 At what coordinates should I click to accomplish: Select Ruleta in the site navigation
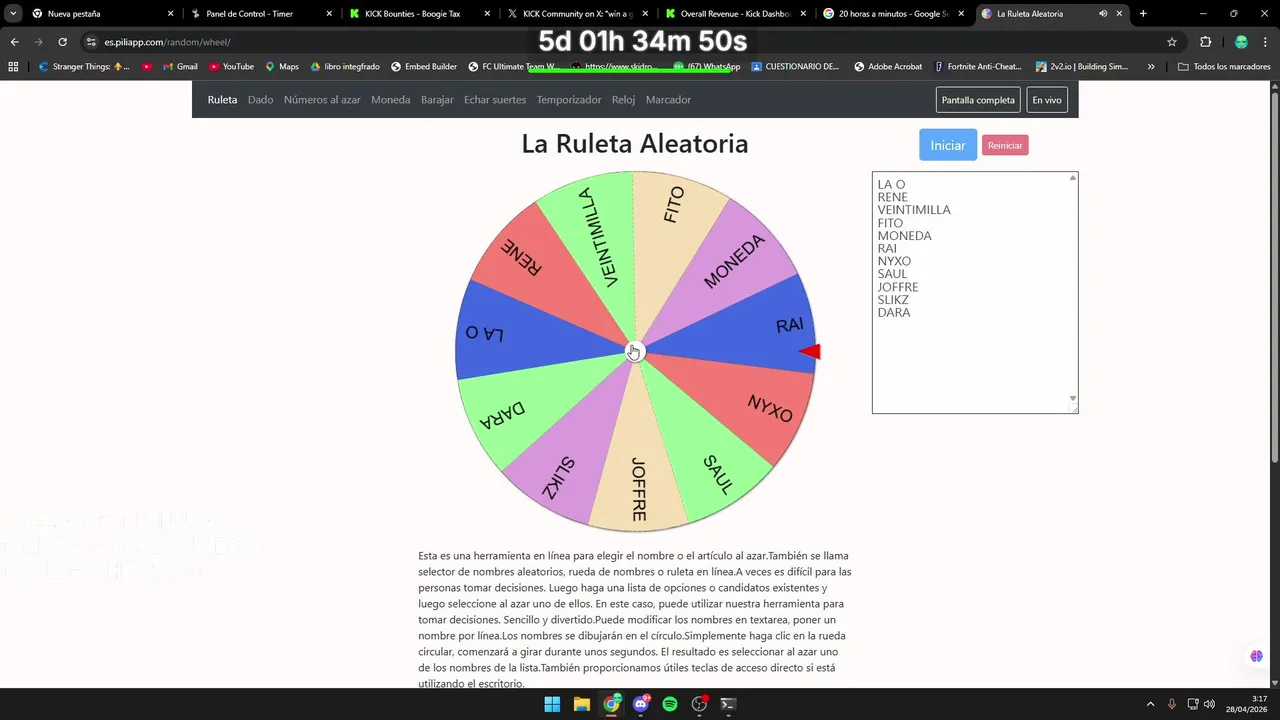(222, 100)
